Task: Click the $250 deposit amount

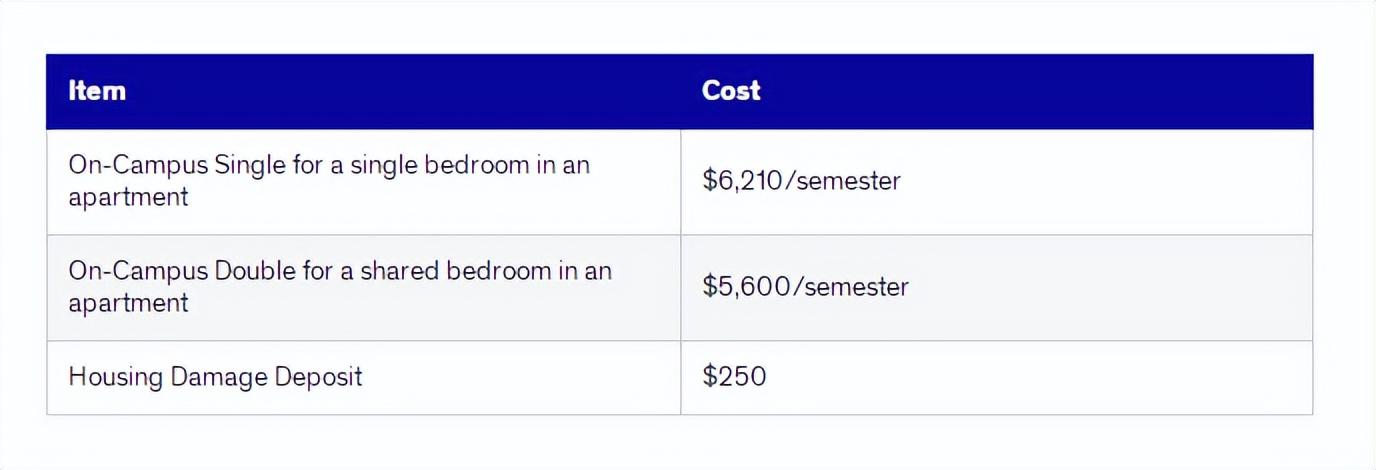Action: click(x=734, y=377)
